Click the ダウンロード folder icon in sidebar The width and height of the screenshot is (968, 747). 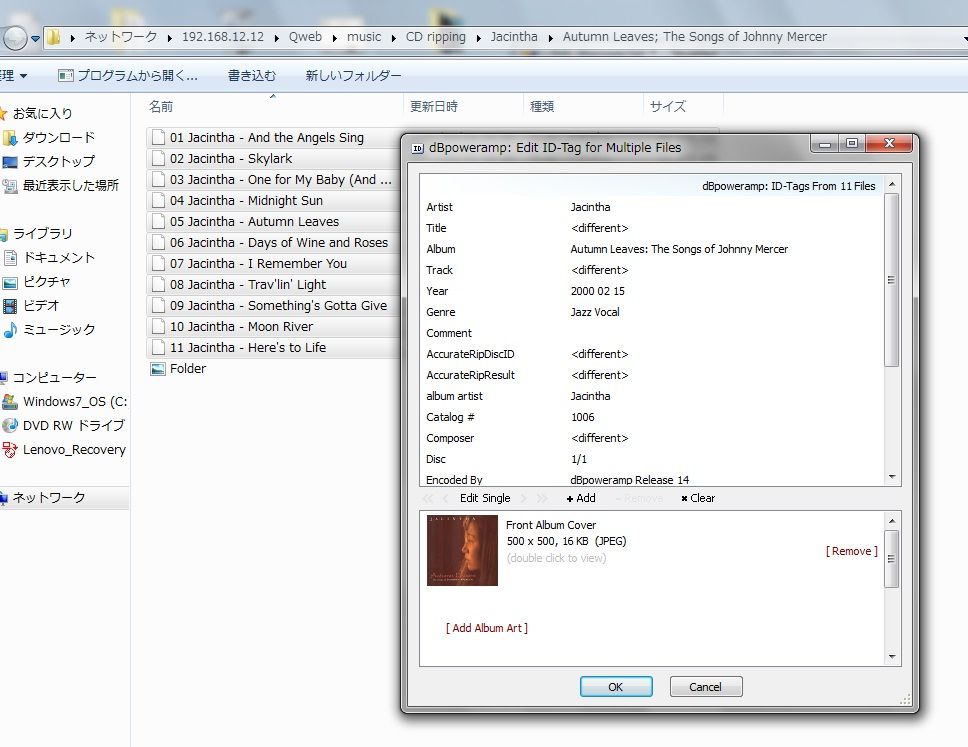10,138
